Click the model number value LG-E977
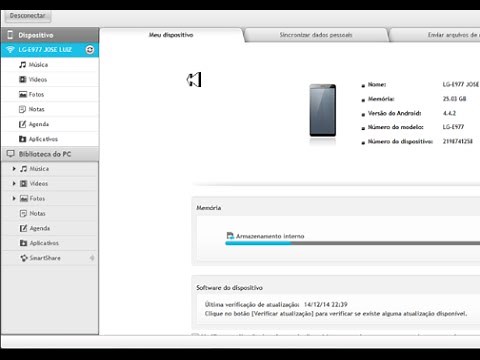Screen dimensions: 480x360 453,127
